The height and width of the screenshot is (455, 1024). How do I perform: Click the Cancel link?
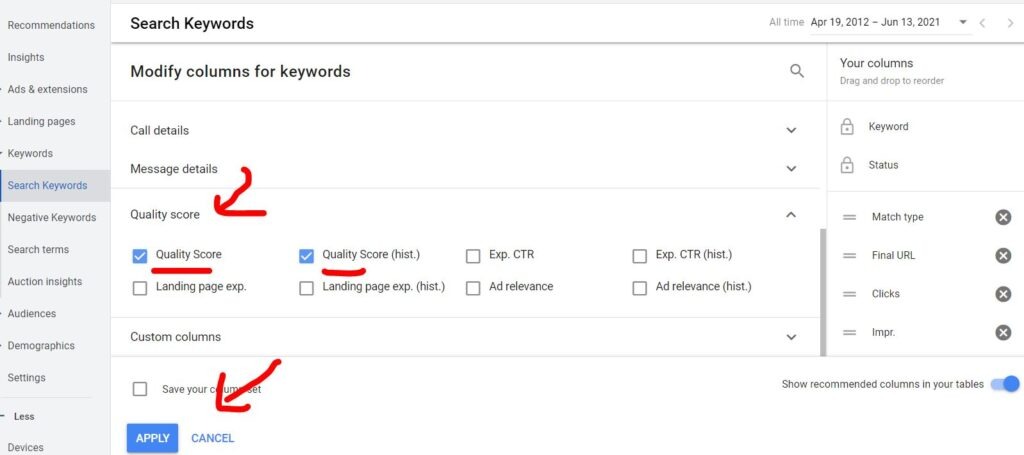212,438
